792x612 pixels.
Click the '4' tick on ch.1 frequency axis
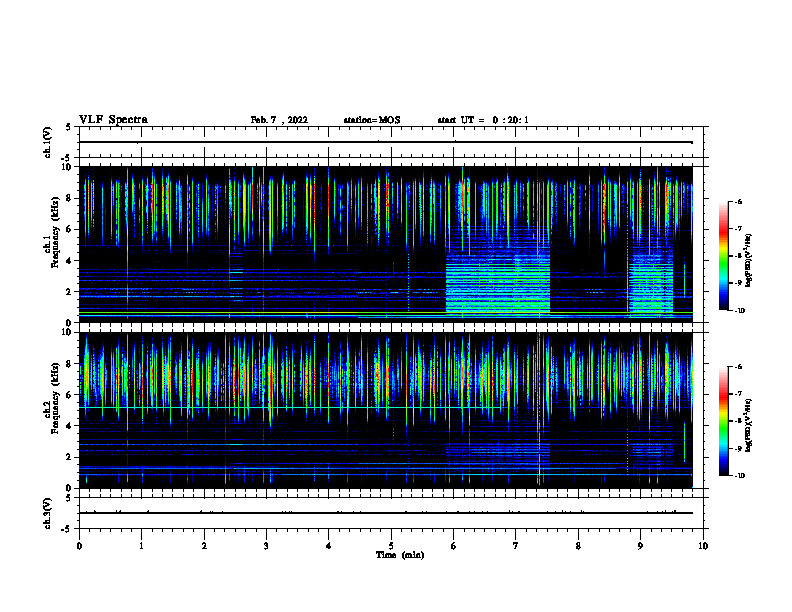click(x=70, y=261)
